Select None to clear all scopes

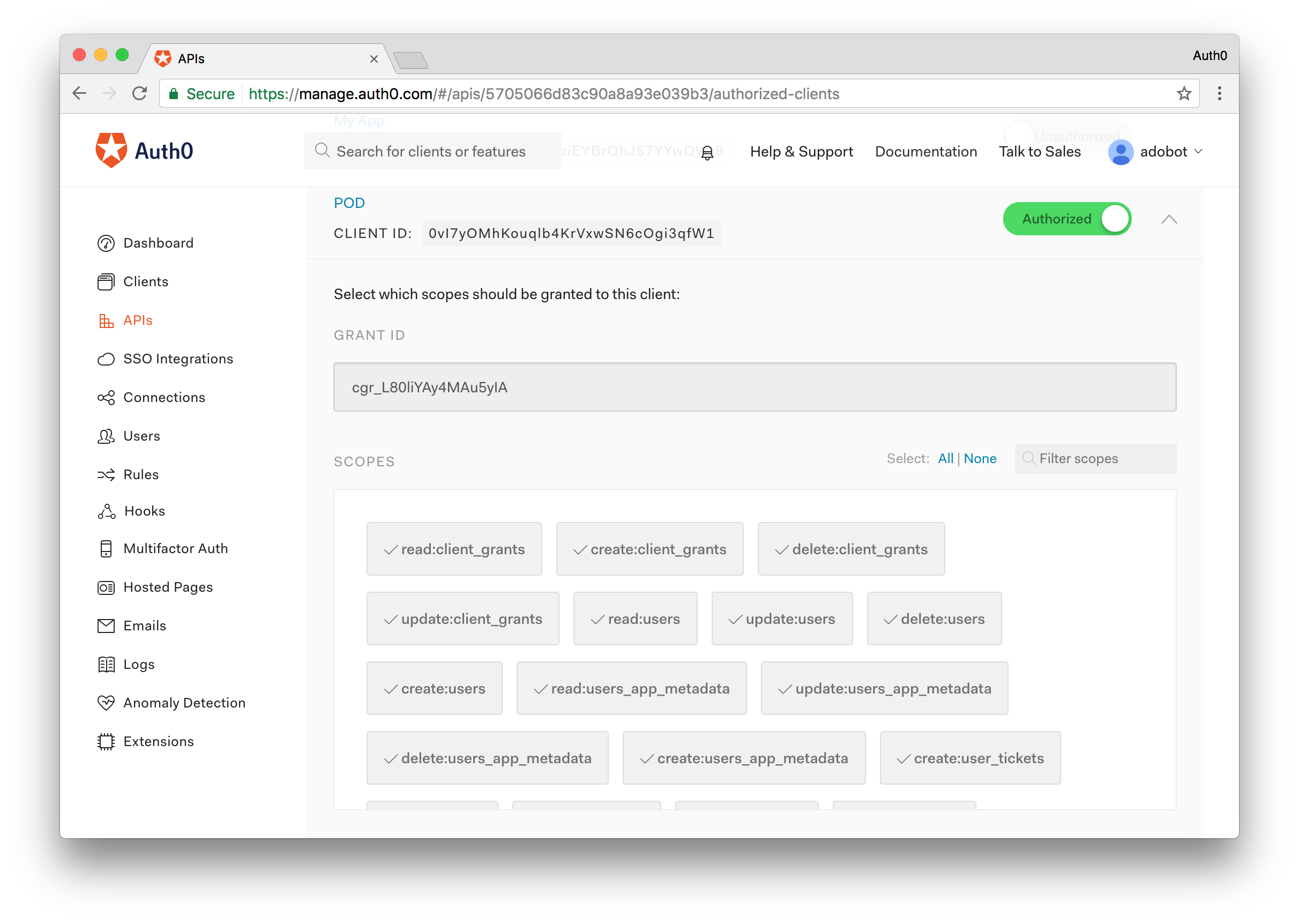(980, 459)
